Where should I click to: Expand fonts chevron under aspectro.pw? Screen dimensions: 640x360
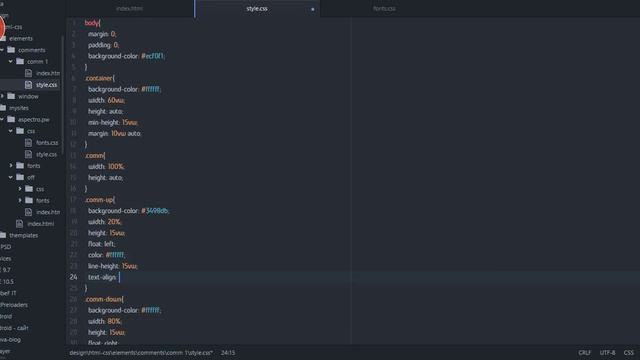click(11, 165)
